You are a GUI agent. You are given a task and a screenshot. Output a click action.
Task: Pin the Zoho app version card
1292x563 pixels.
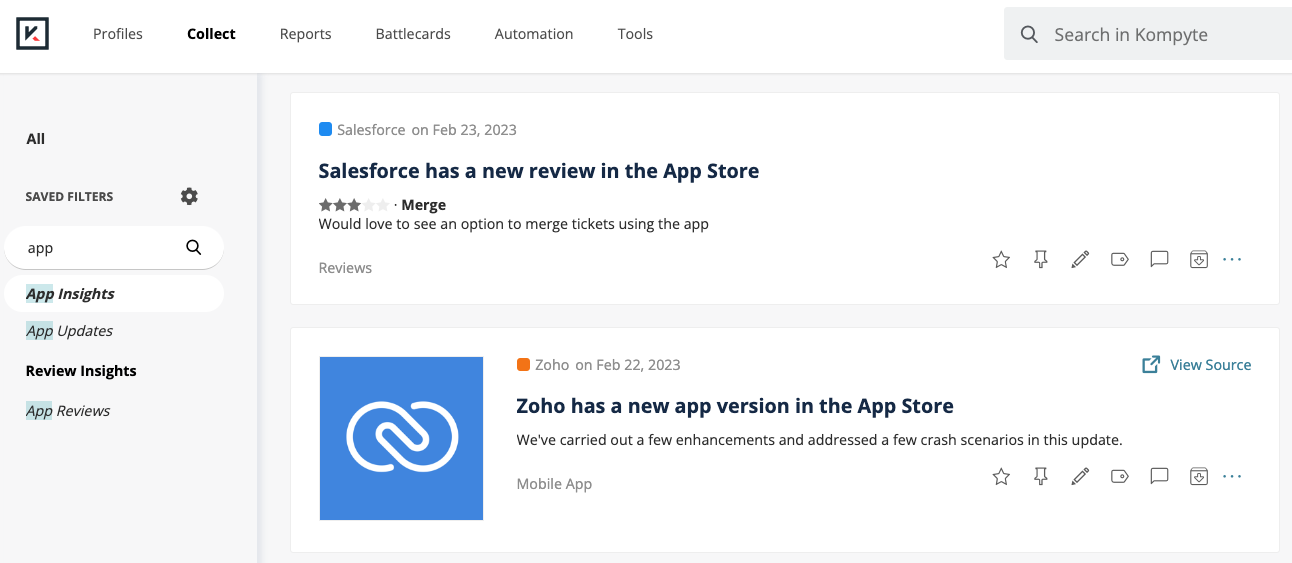pos(1041,476)
